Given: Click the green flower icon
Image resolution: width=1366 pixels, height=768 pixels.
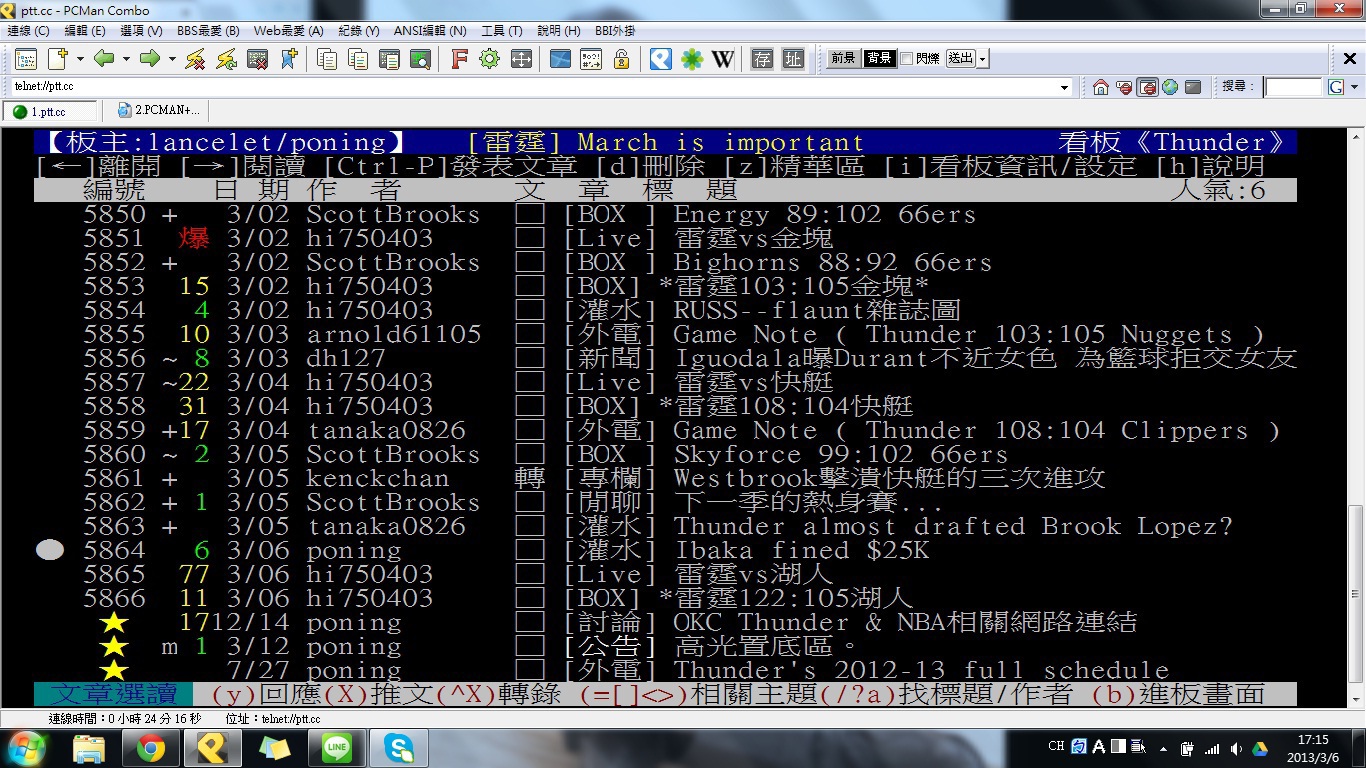Looking at the screenshot, I should point(692,59).
